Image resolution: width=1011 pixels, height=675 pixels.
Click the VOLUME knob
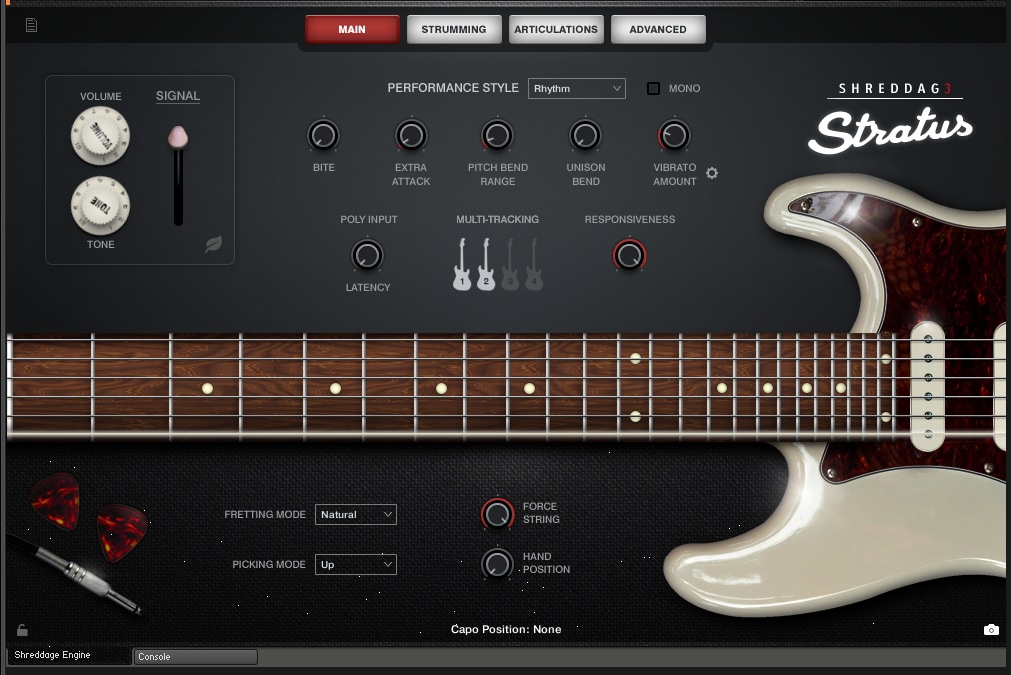pyautogui.click(x=100, y=136)
